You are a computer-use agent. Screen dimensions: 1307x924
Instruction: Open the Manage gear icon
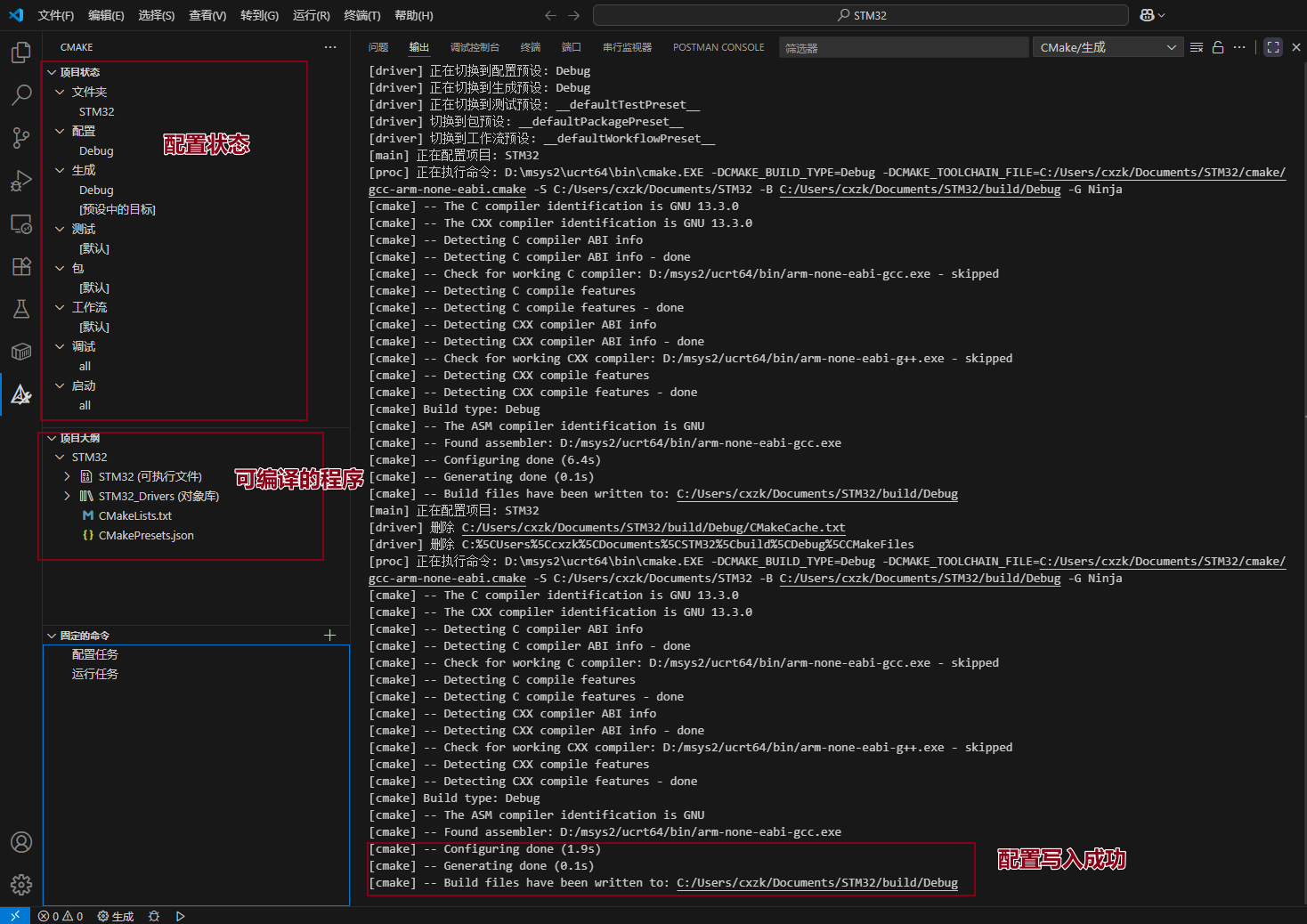pyautogui.click(x=21, y=884)
